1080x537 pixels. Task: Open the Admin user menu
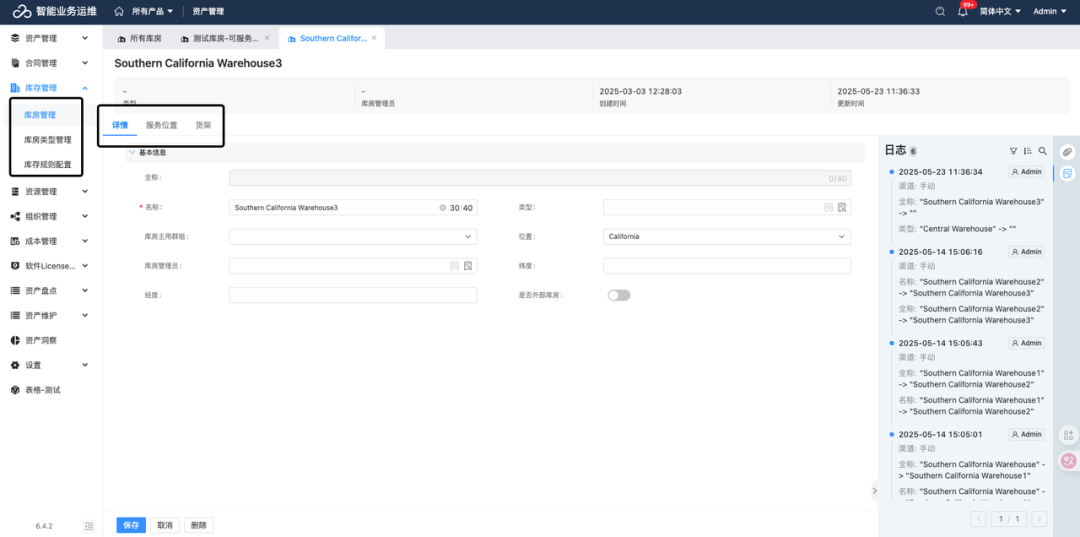(x=1049, y=12)
